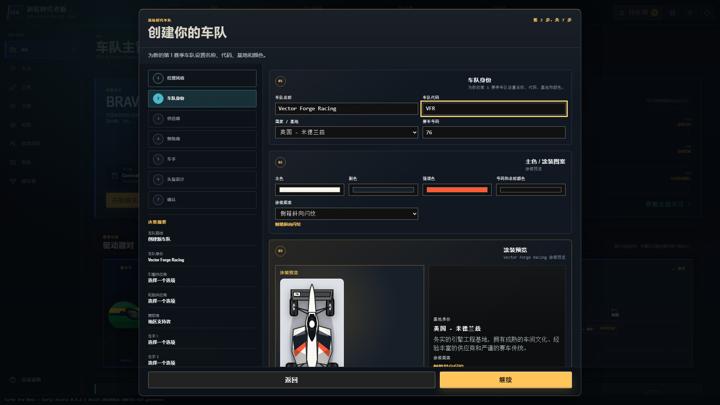720x405 pixels.
Task: Focus the team code field containing VFR
Action: 494,108
